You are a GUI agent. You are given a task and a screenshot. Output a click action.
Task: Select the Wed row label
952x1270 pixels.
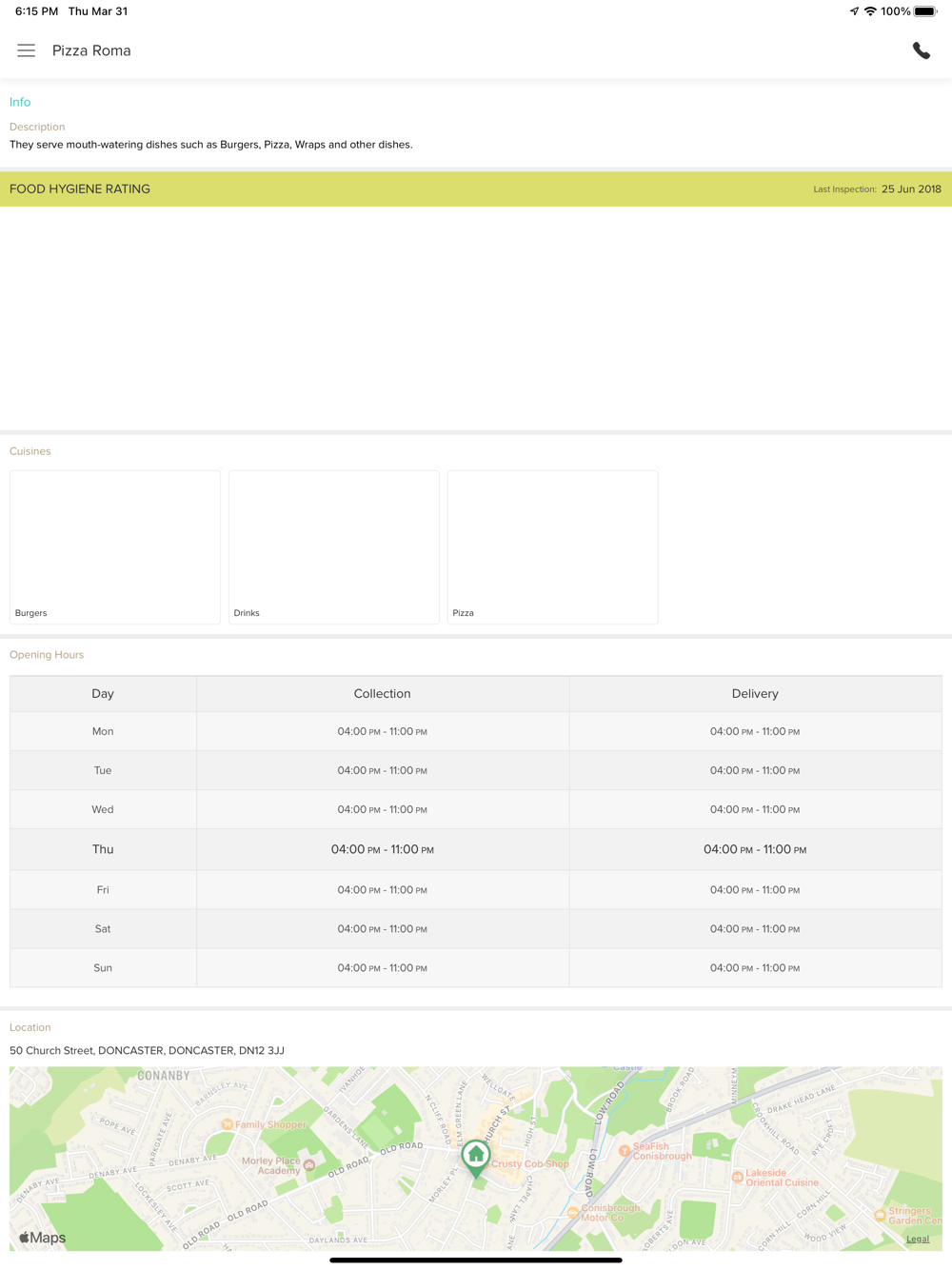[103, 809]
